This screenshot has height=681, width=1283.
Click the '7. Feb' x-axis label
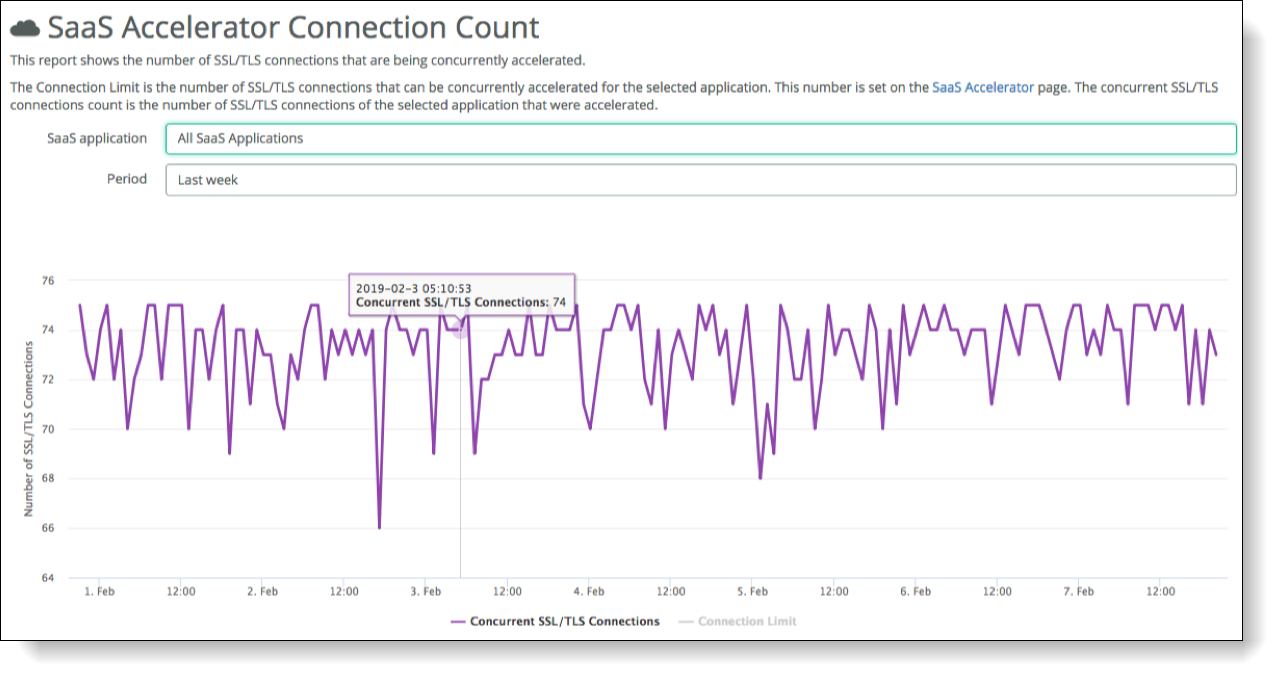(1078, 592)
